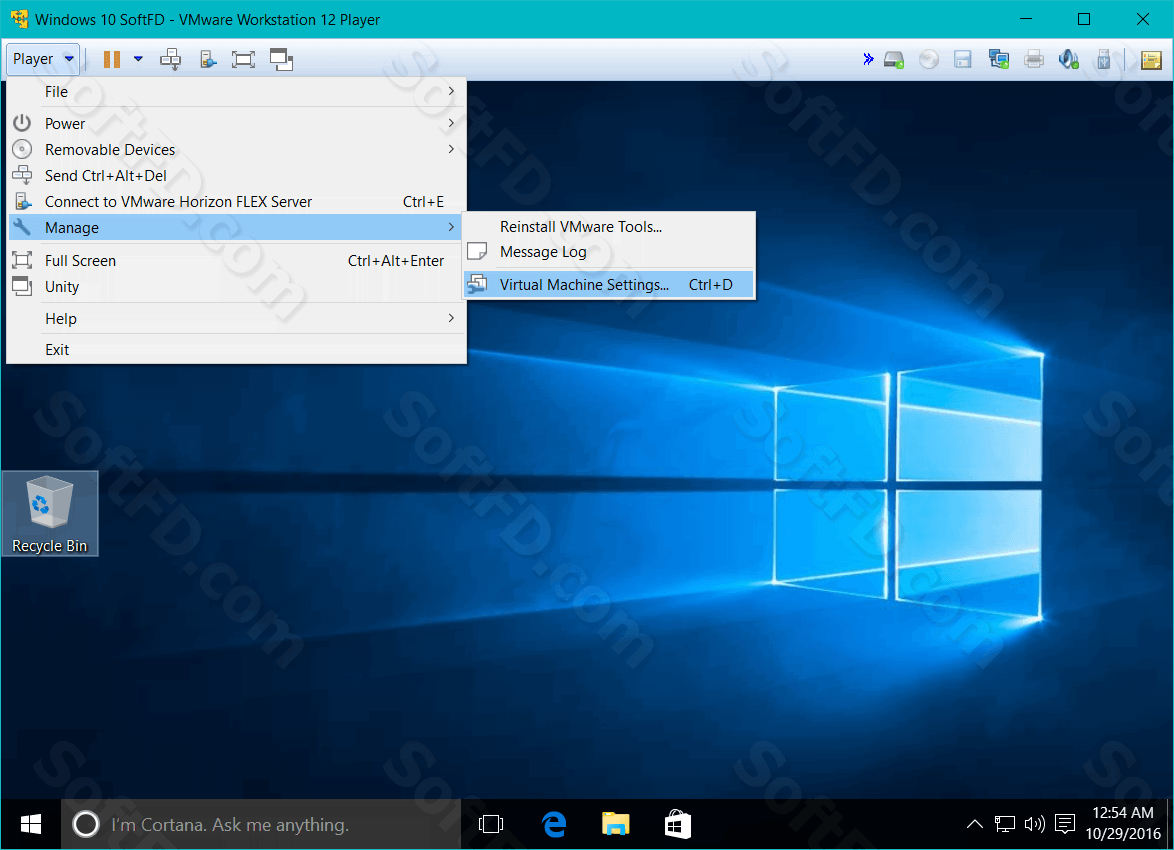Click the toolbar Send Ctrl+Alt+Del icon
Screen dimensions: 1174x850
click(171, 59)
